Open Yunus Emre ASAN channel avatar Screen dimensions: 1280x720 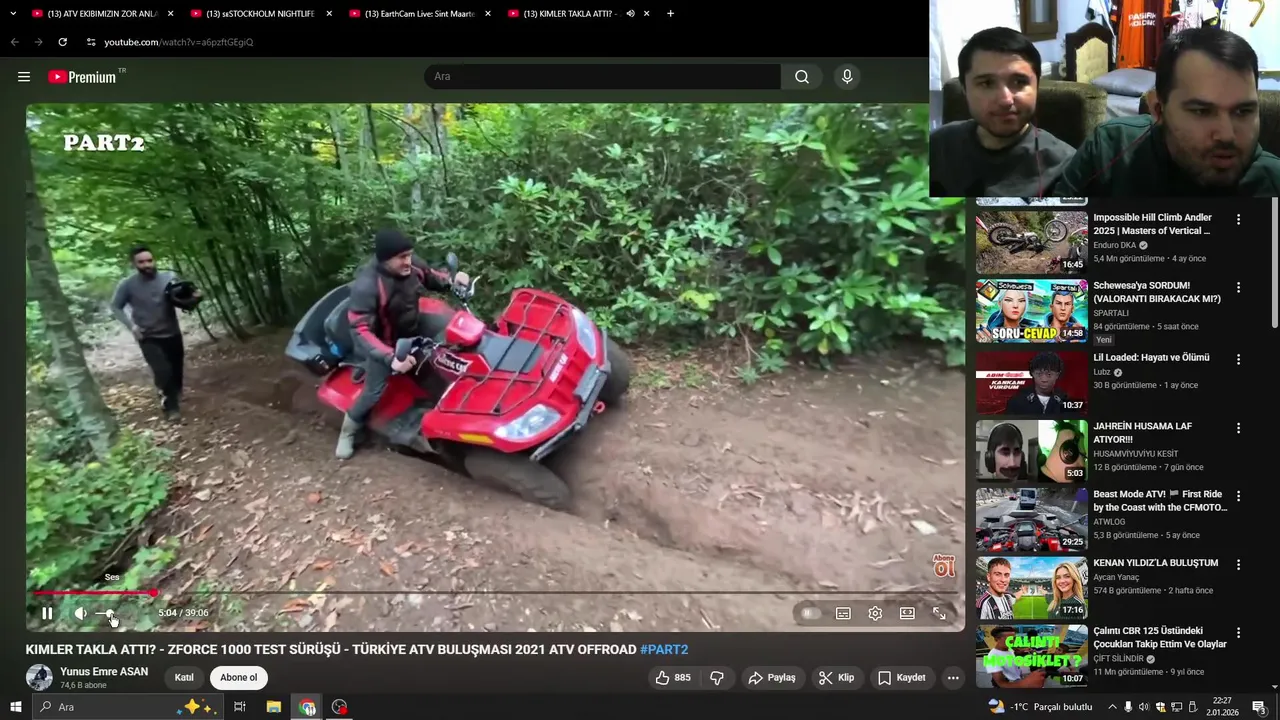(39, 677)
